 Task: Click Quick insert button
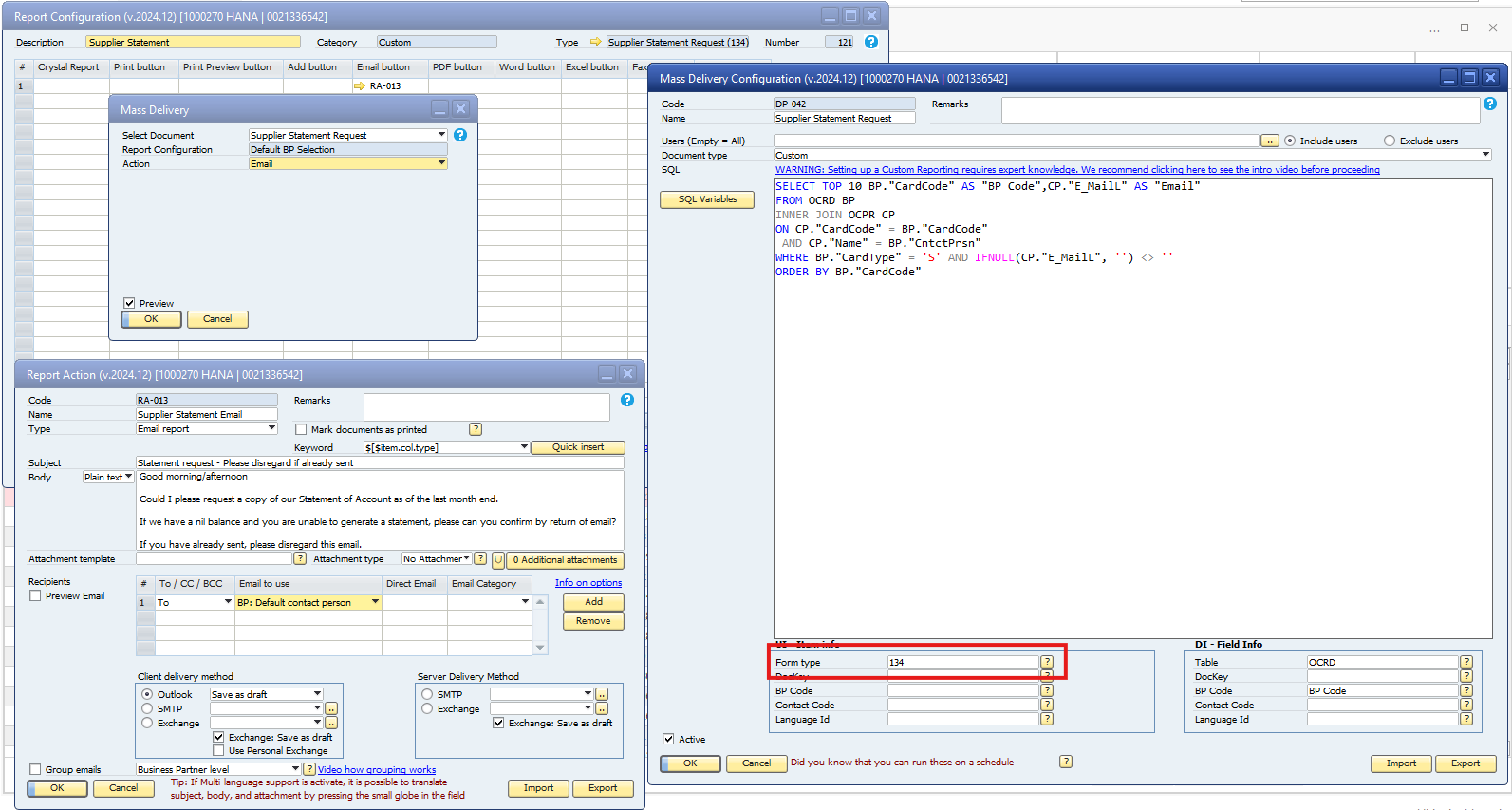(x=578, y=447)
